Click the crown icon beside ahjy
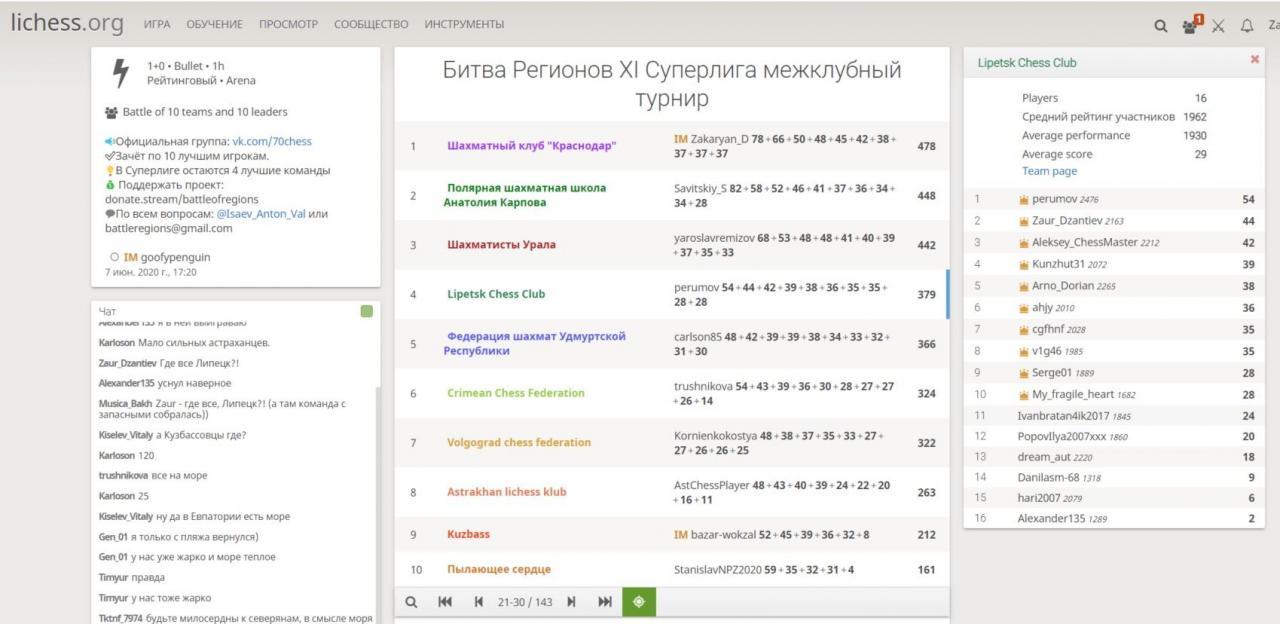Screen dimensions: 1280x624 pyautogui.click(x=1024, y=308)
